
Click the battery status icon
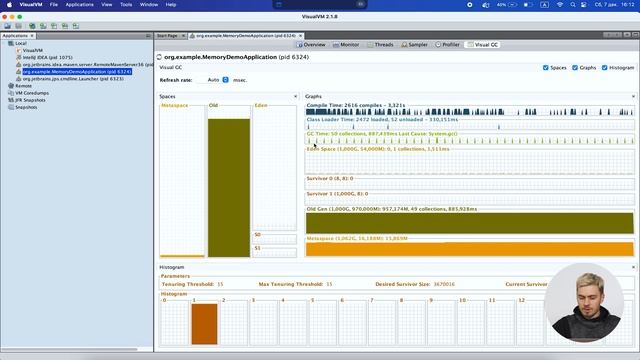pyautogui.click(x=528, y=4)
